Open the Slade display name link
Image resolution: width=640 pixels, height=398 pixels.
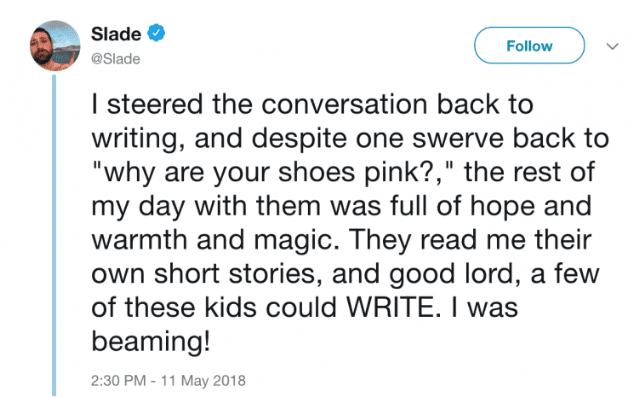coord(116,34)
